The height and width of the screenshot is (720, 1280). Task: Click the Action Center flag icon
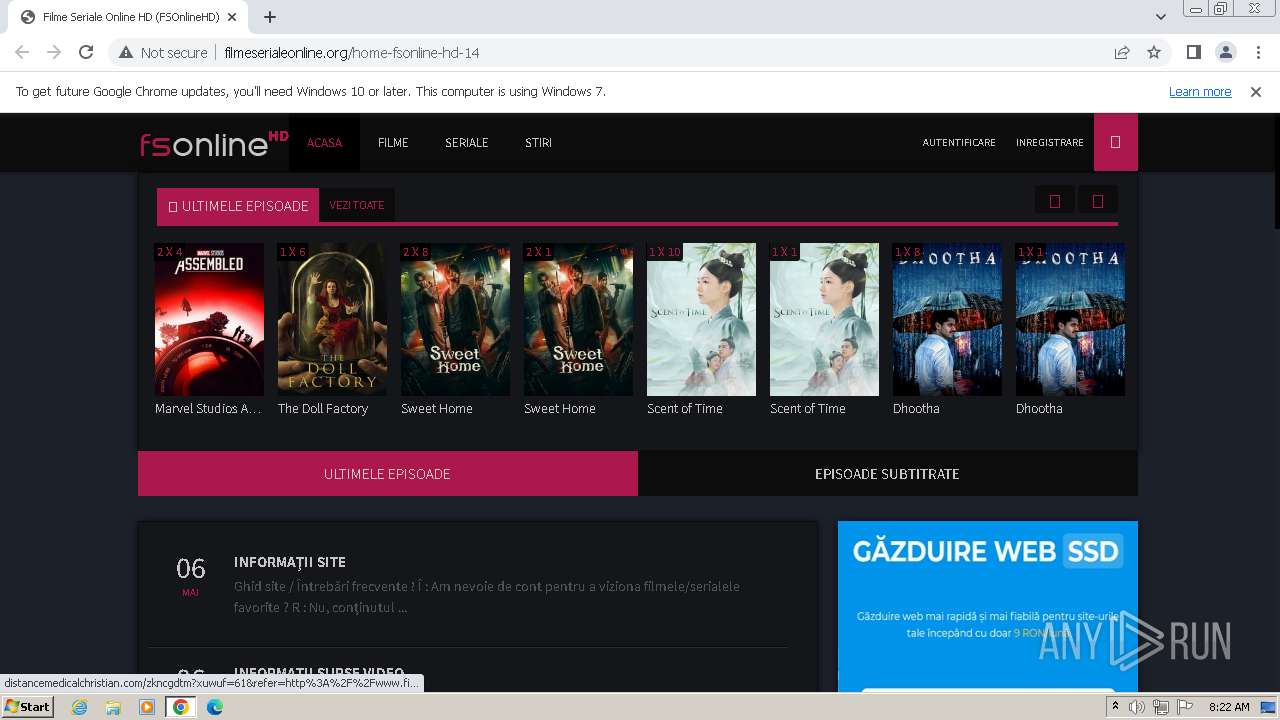coord(1185,707)
